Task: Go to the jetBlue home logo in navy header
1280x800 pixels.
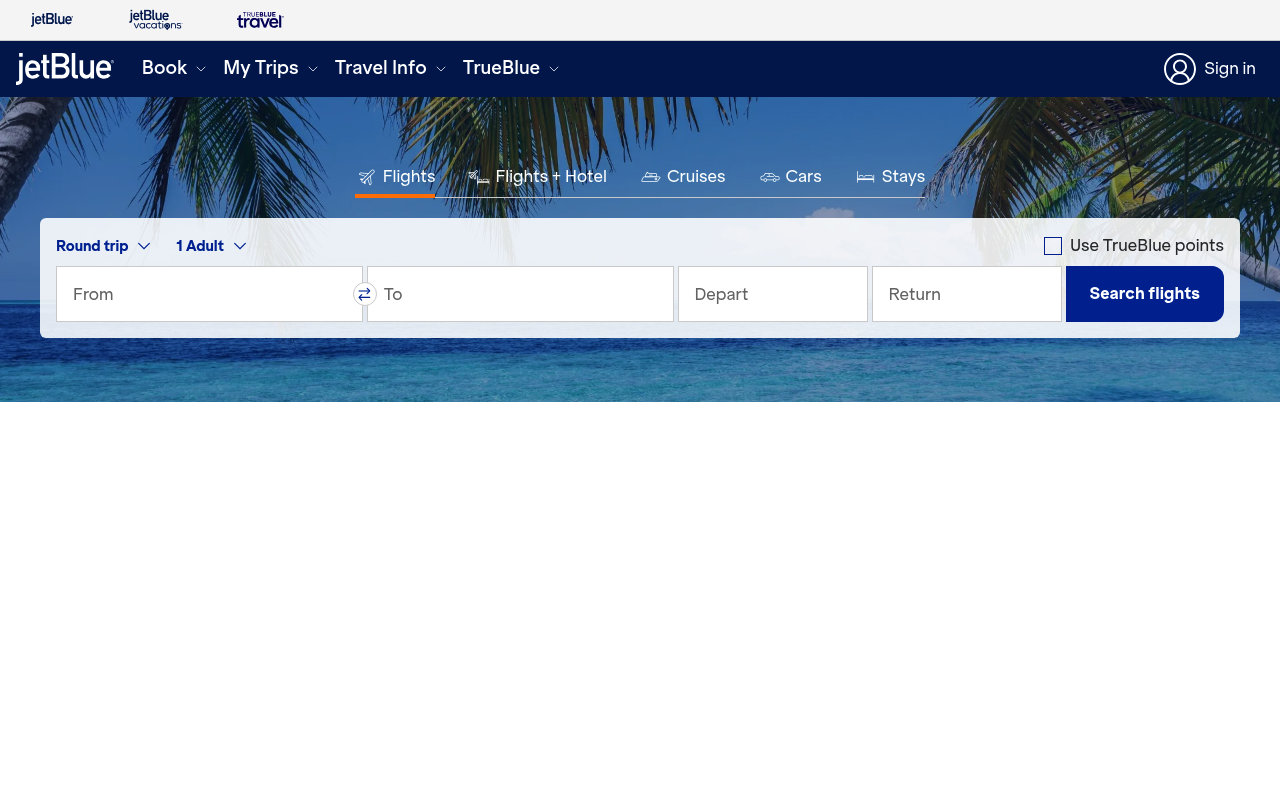Action: point(65,69)
